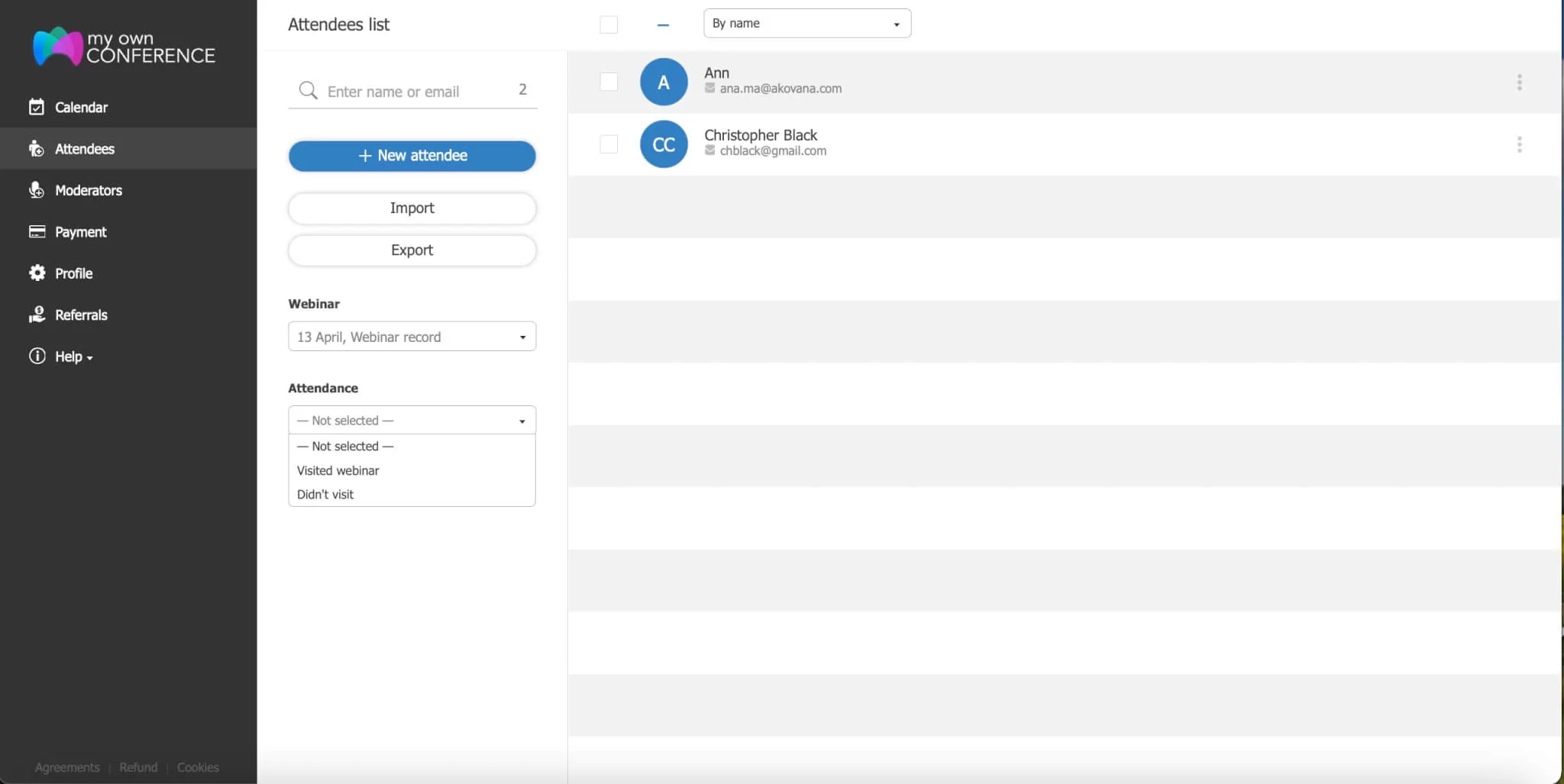1564x784 pixels.
Task: Choose Visited webinar from attendance list
Action: (x=338, y=470)
